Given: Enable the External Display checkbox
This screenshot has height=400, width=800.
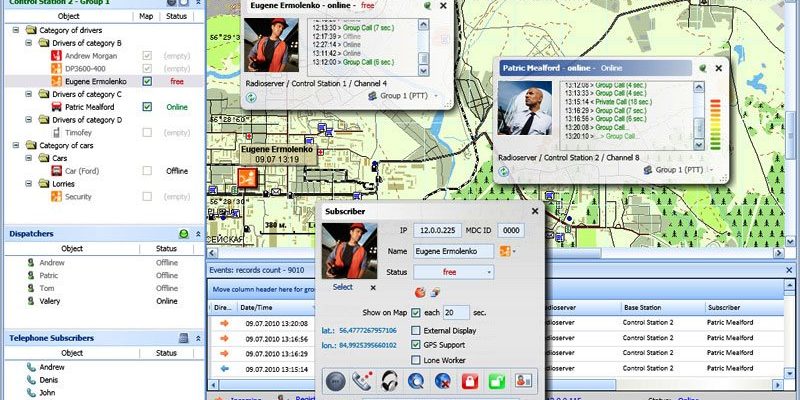Looking at the screenshot, I should point(416,329).
